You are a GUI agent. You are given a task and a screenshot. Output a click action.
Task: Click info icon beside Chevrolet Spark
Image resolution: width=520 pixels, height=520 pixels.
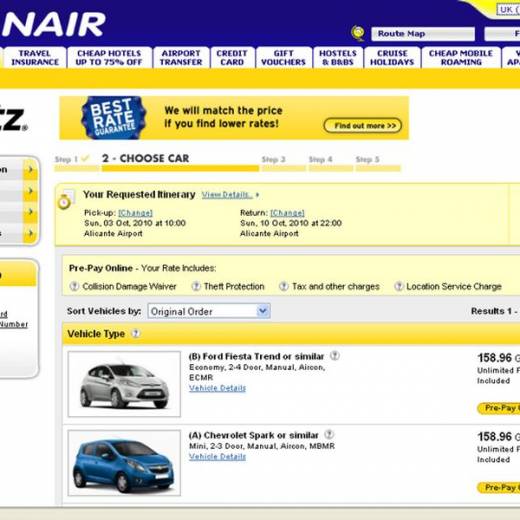click(329, 435)
